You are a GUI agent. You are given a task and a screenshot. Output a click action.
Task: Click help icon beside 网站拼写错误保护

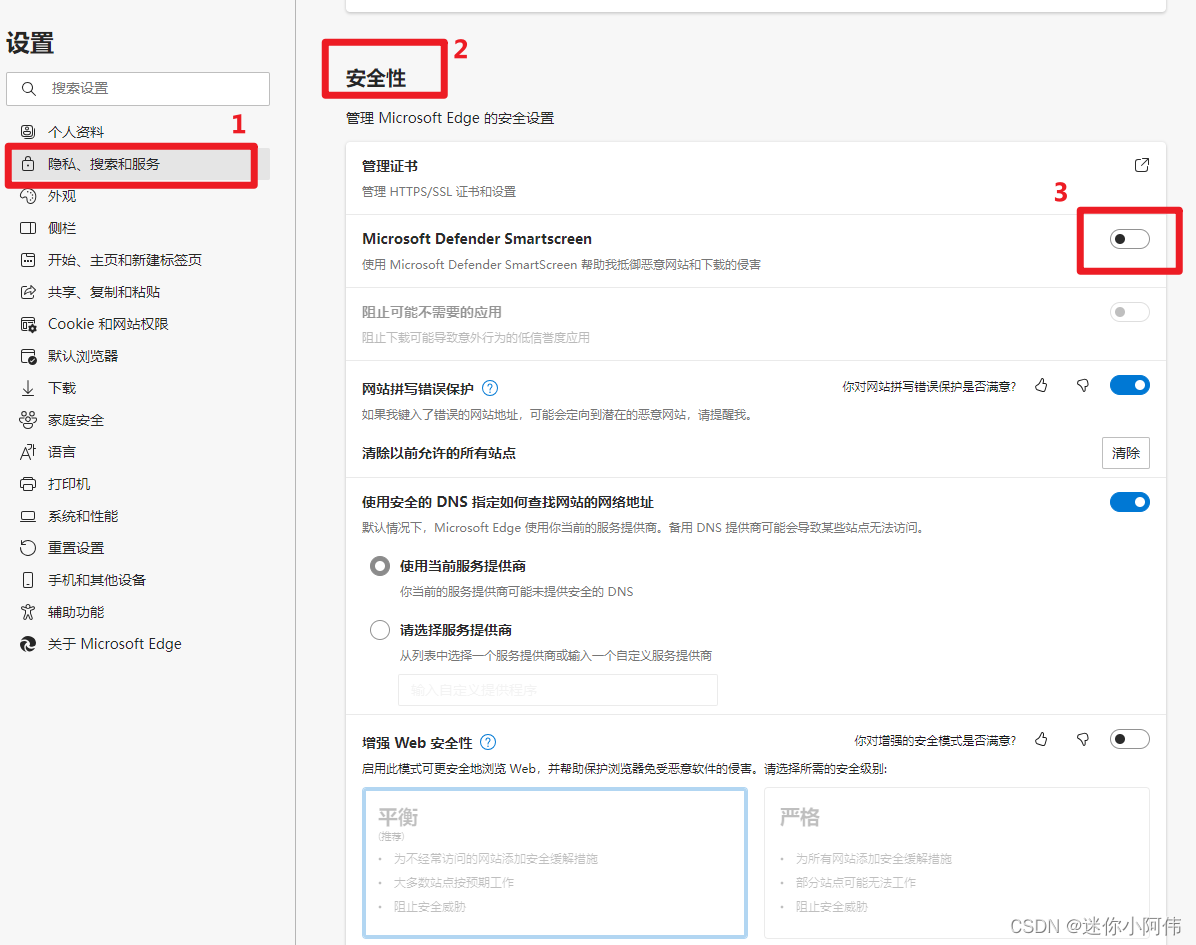click(x=490, y=388)
